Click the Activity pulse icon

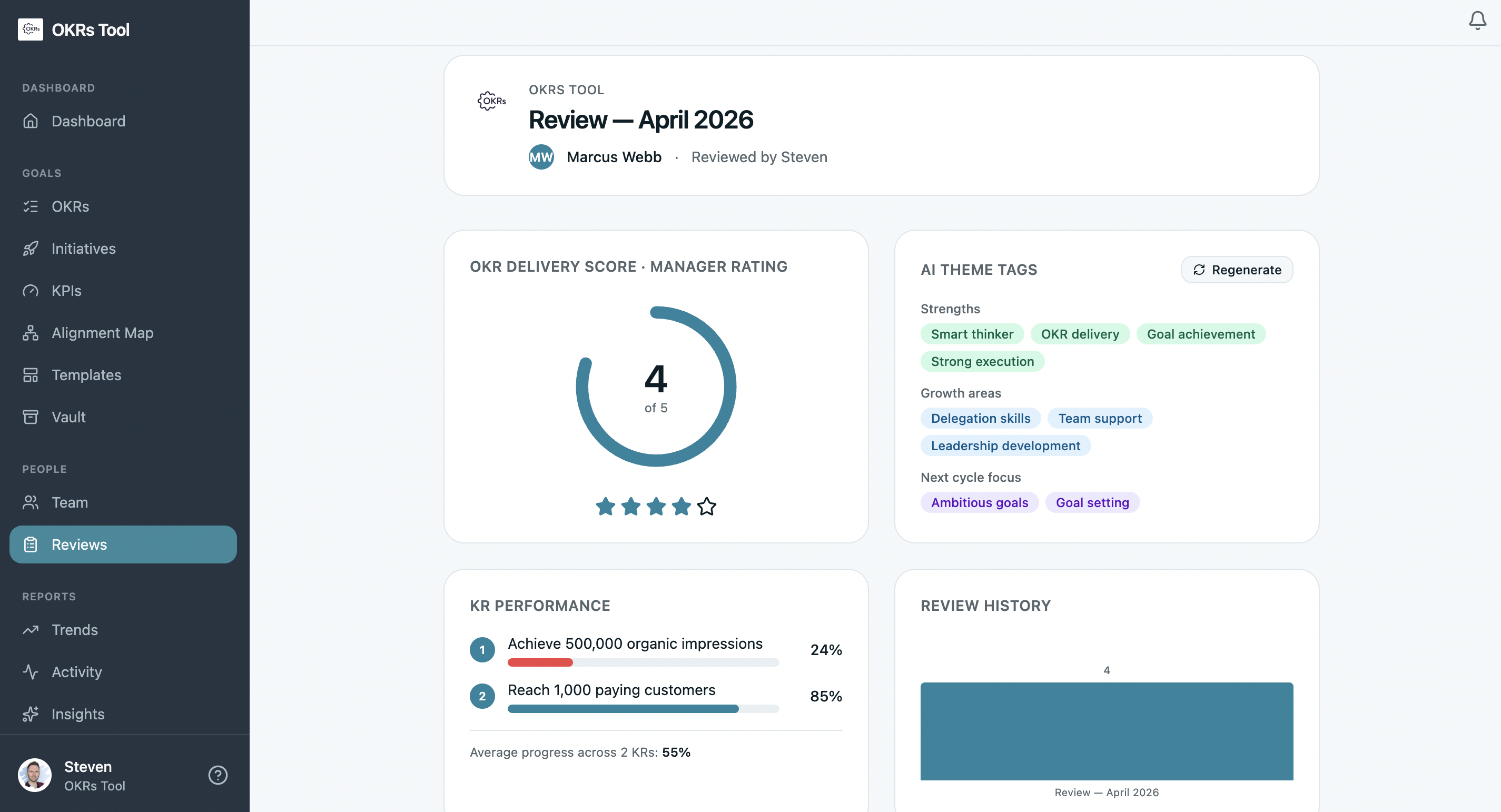pyautogui.click(x=31, y=671)
